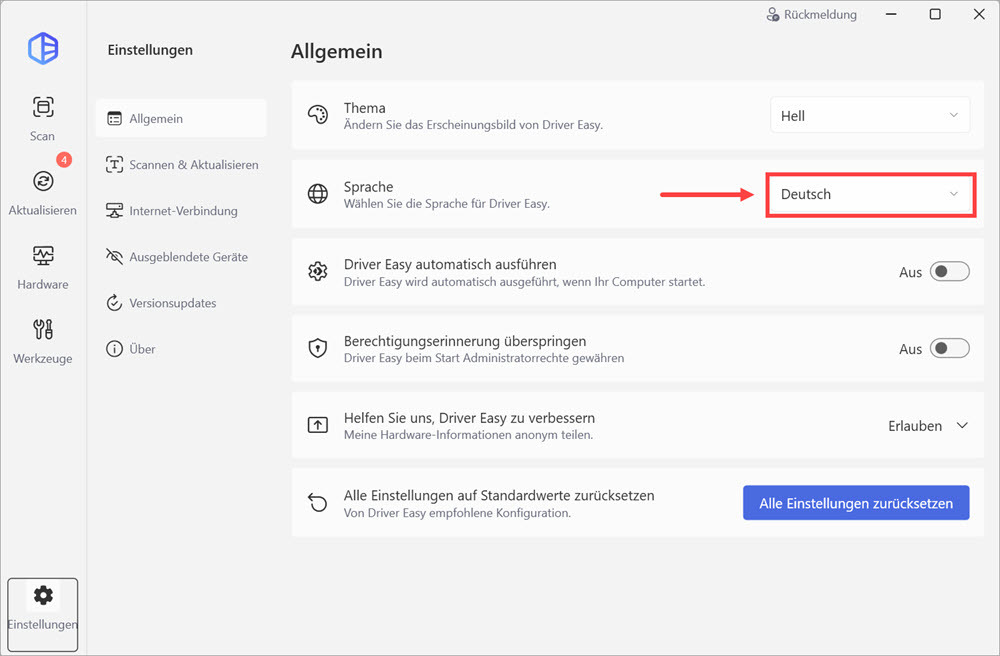1000x656 pixels.
Task: Click Alle Einstellungen zurücksetzen button
Action: tap(856, 503)
